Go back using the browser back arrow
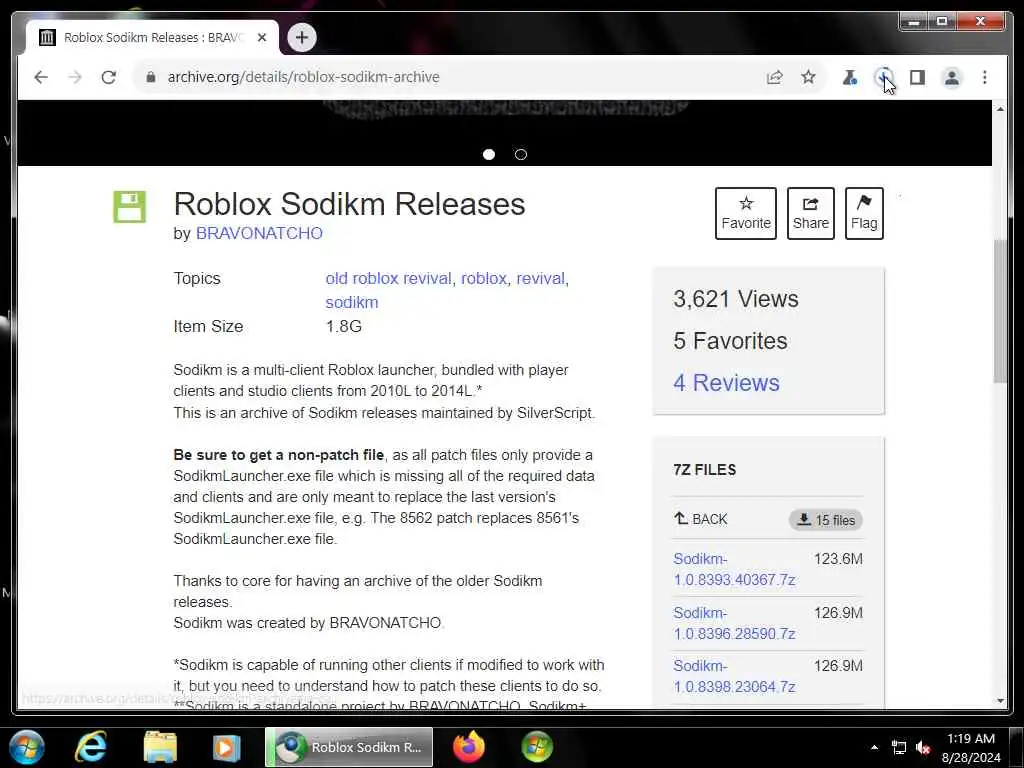Viewport: 1024px width, 768px height. point(41,77)
